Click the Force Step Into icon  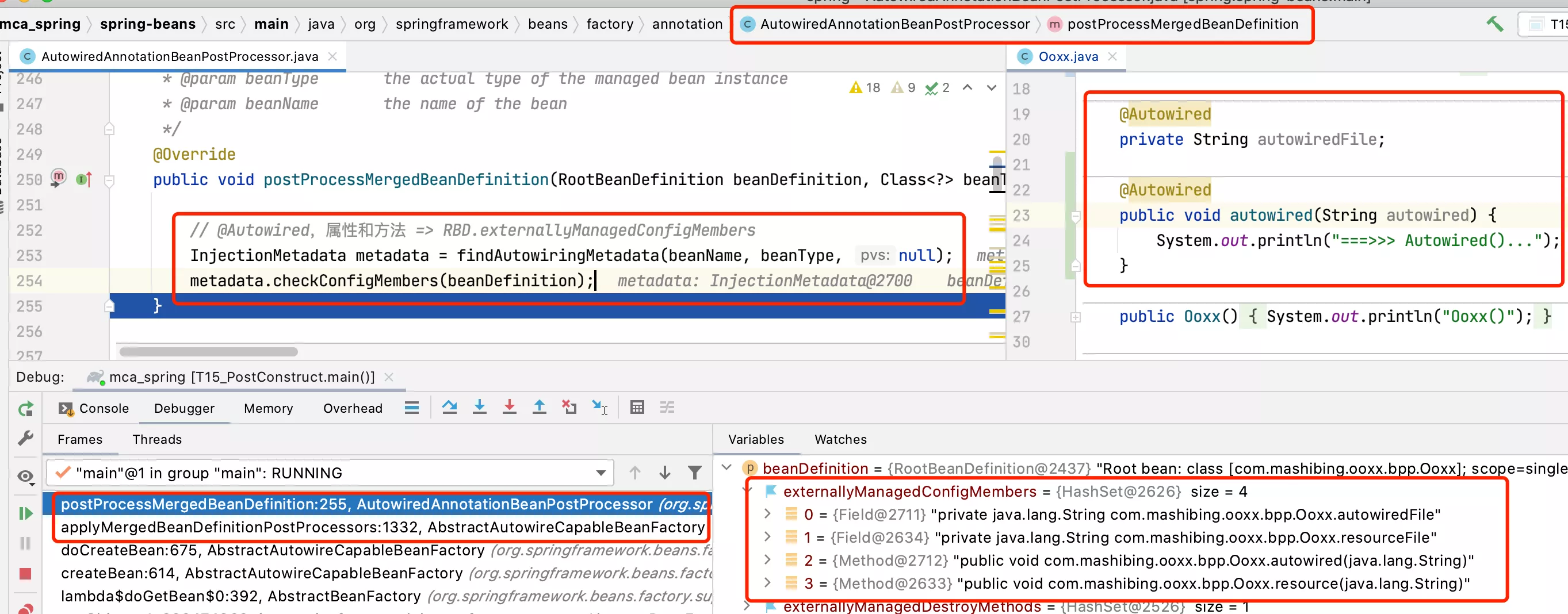pyautogui.click(x=510, y=407)
